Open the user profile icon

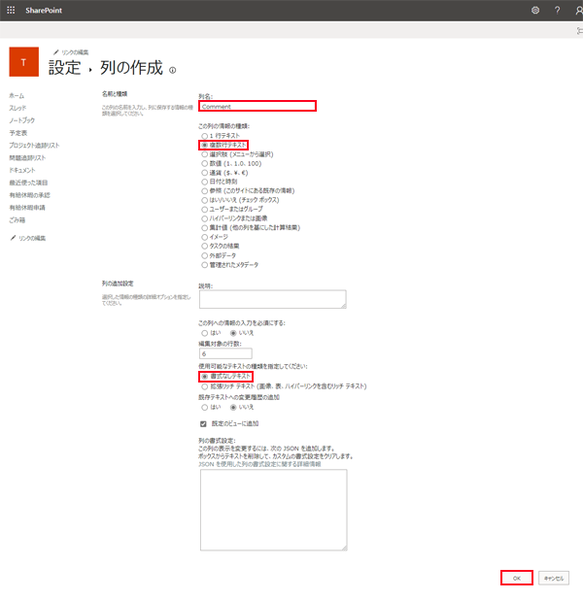[579, 10]
